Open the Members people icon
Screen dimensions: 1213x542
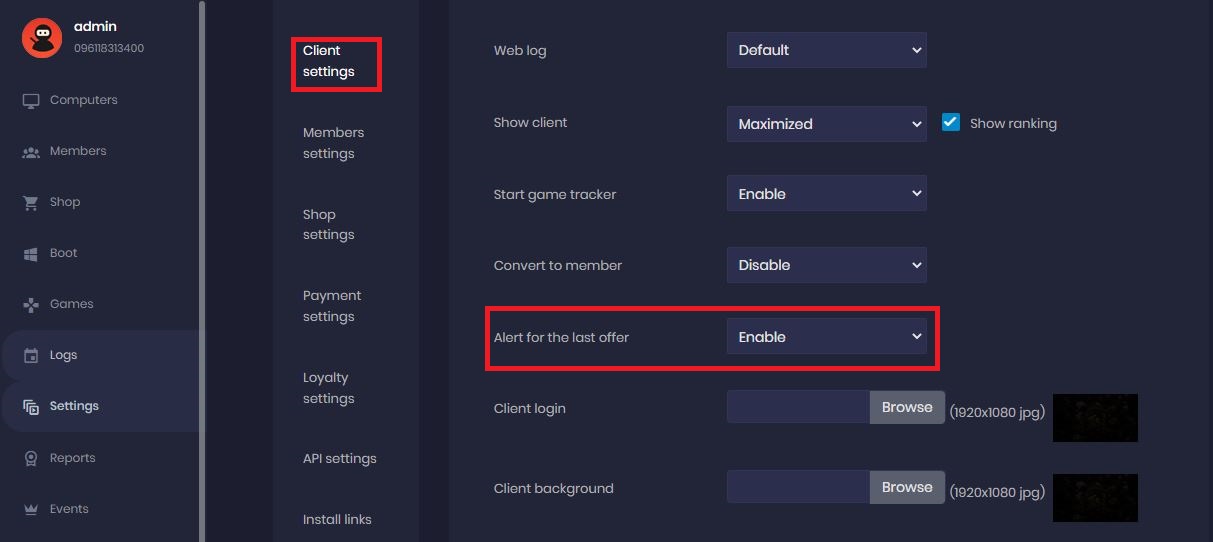[x=31, y=152]
